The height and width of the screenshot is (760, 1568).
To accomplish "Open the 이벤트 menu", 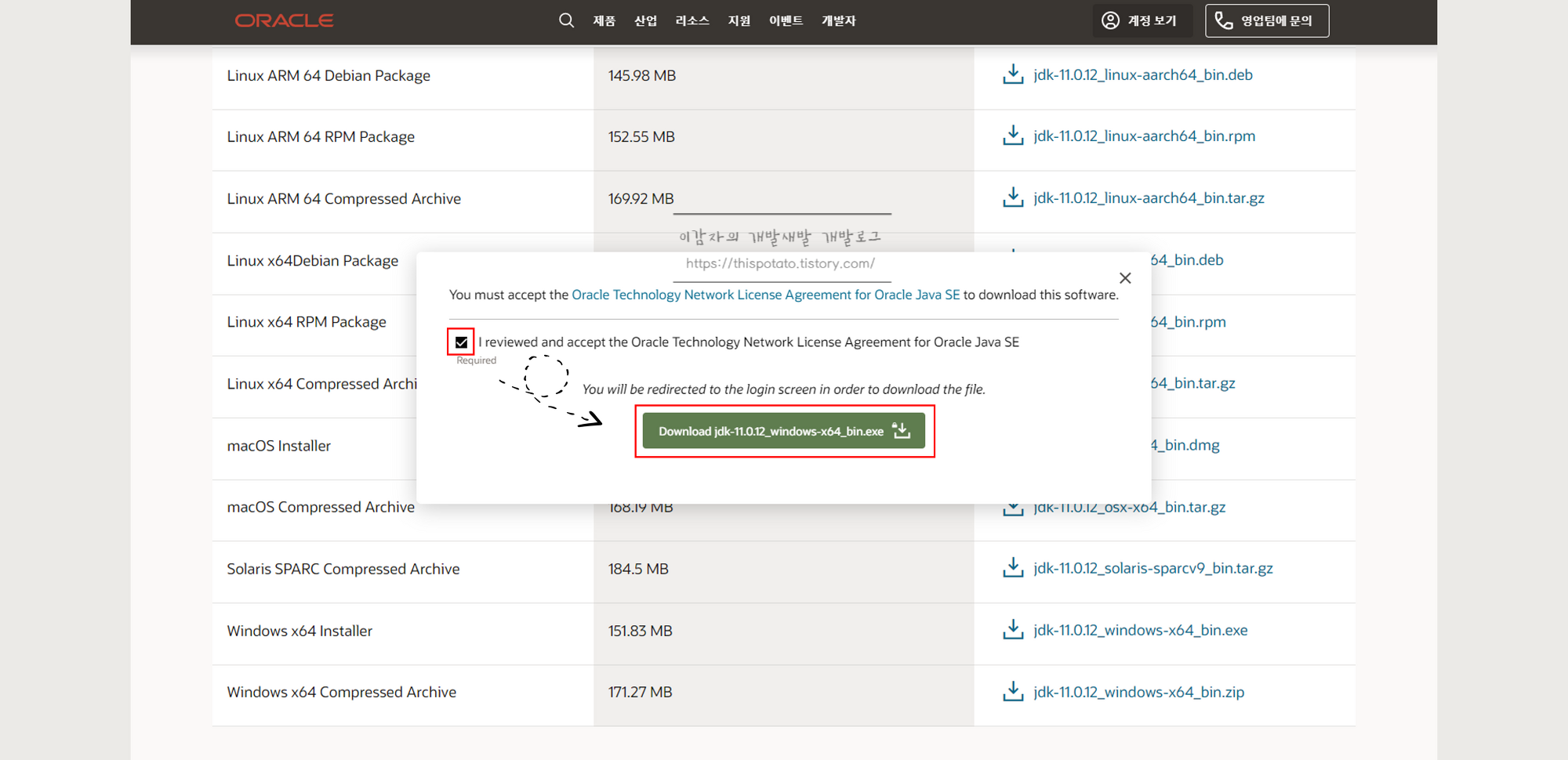I will (x=786, y=21).
